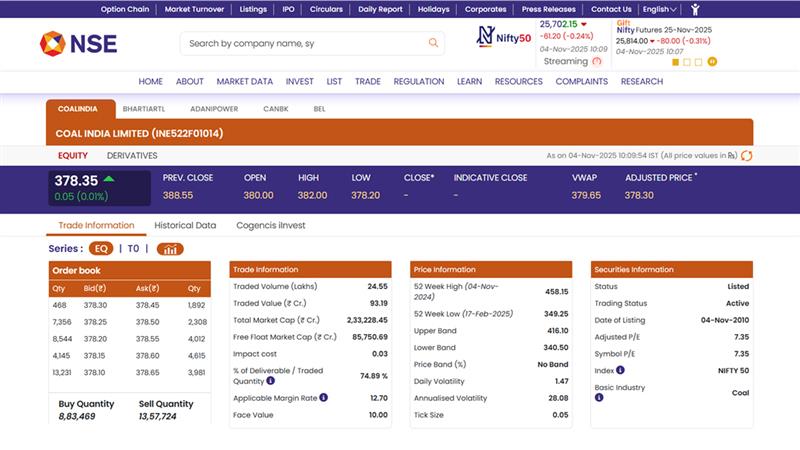This screenshot has width=800, height=450.
Task: Refresh quote data with orange reload icon
Action: coord(746,155)
